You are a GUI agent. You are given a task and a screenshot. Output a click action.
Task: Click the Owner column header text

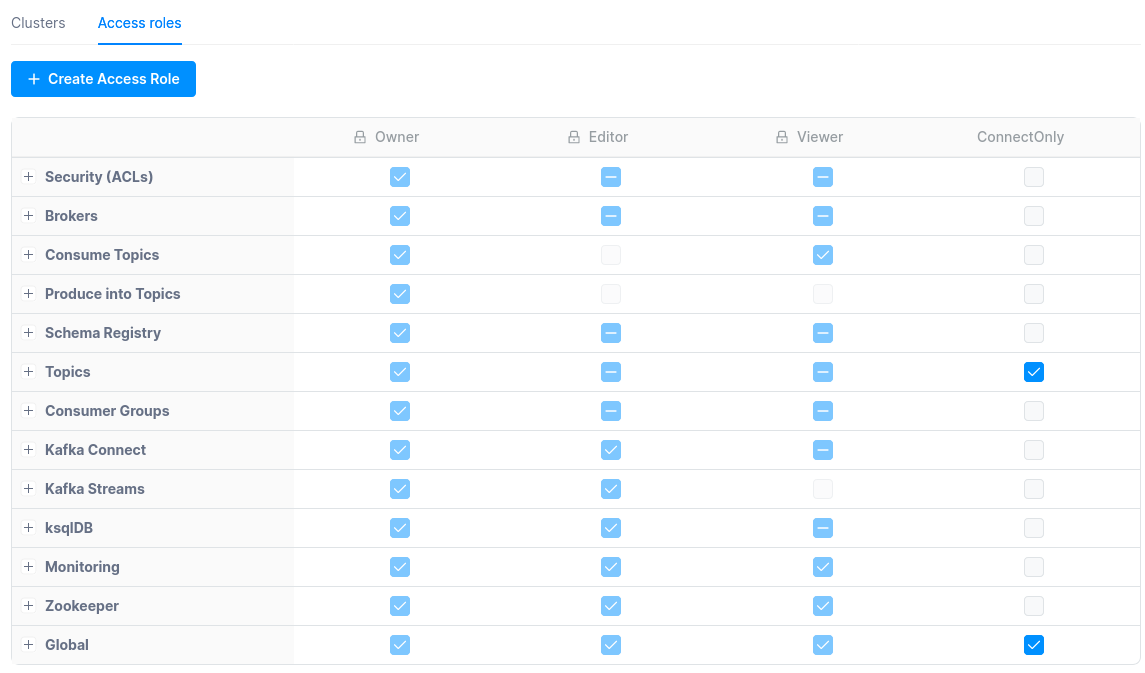(397, 137)
